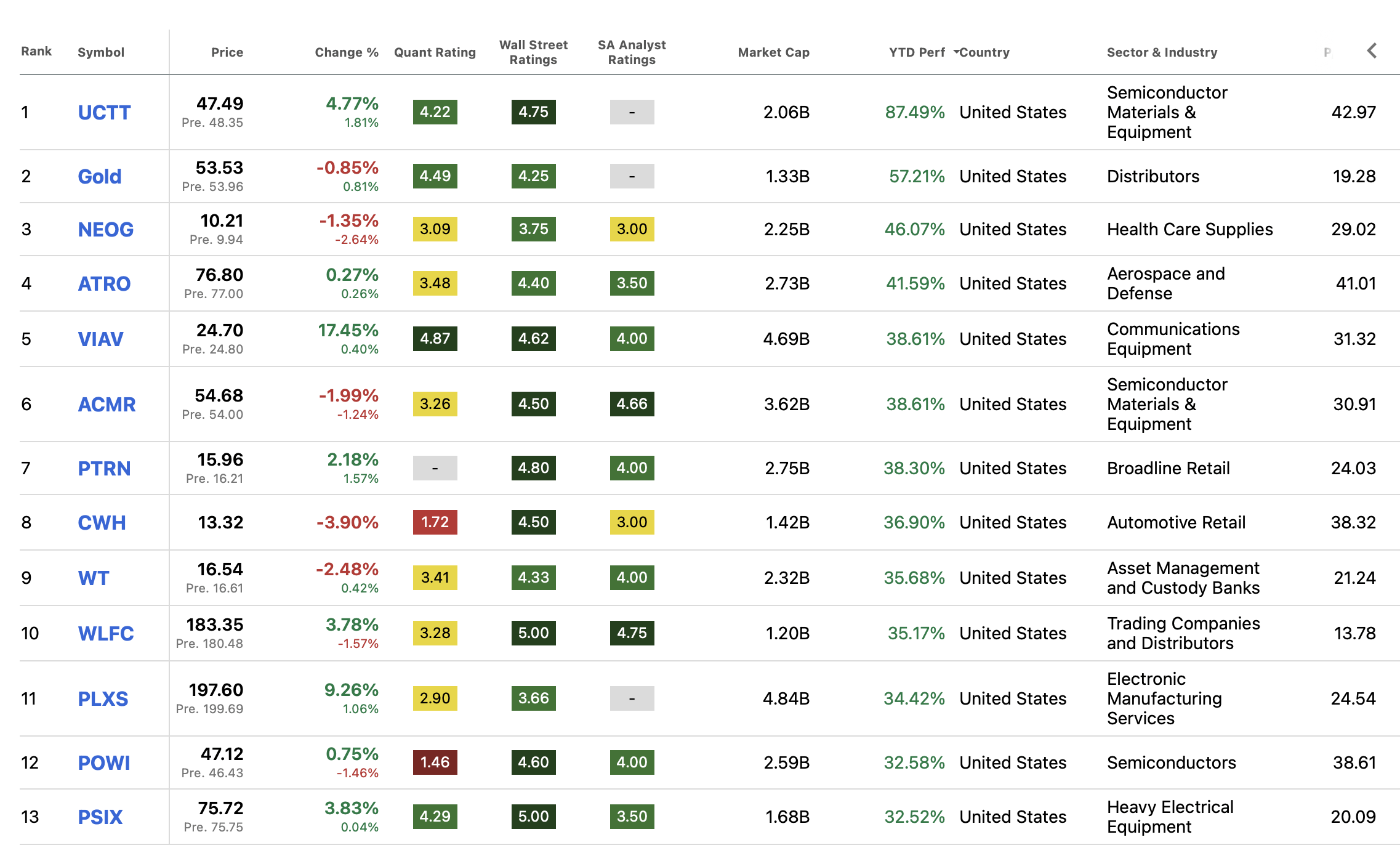1400x845 pixels.
Task: Open the WLFC symbol link
Action: pos(105,634)
